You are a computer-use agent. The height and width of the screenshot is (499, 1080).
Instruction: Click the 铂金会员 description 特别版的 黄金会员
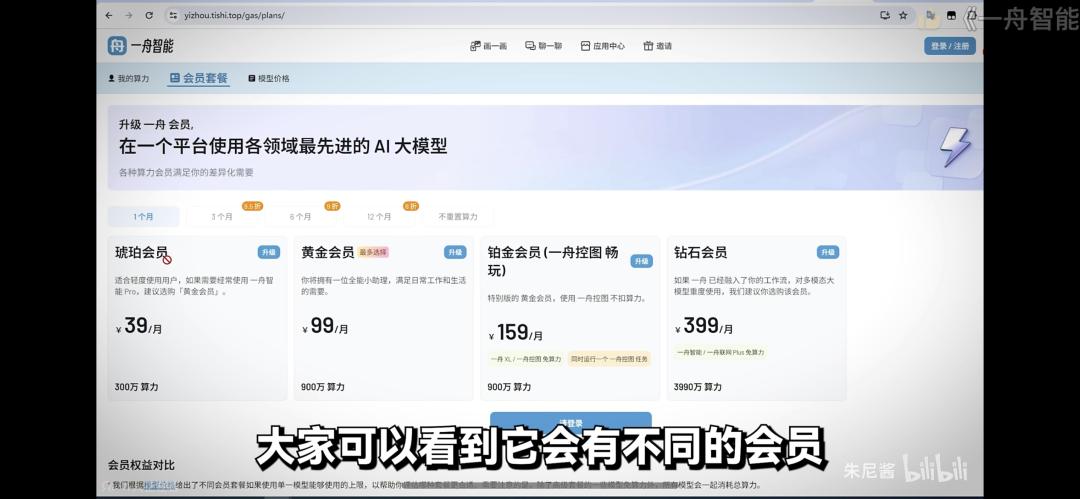coord(567,298)
